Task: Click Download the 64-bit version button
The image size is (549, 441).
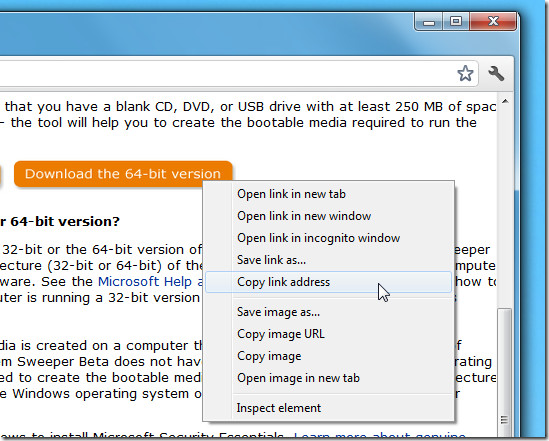Action: [x=123, y=174]
